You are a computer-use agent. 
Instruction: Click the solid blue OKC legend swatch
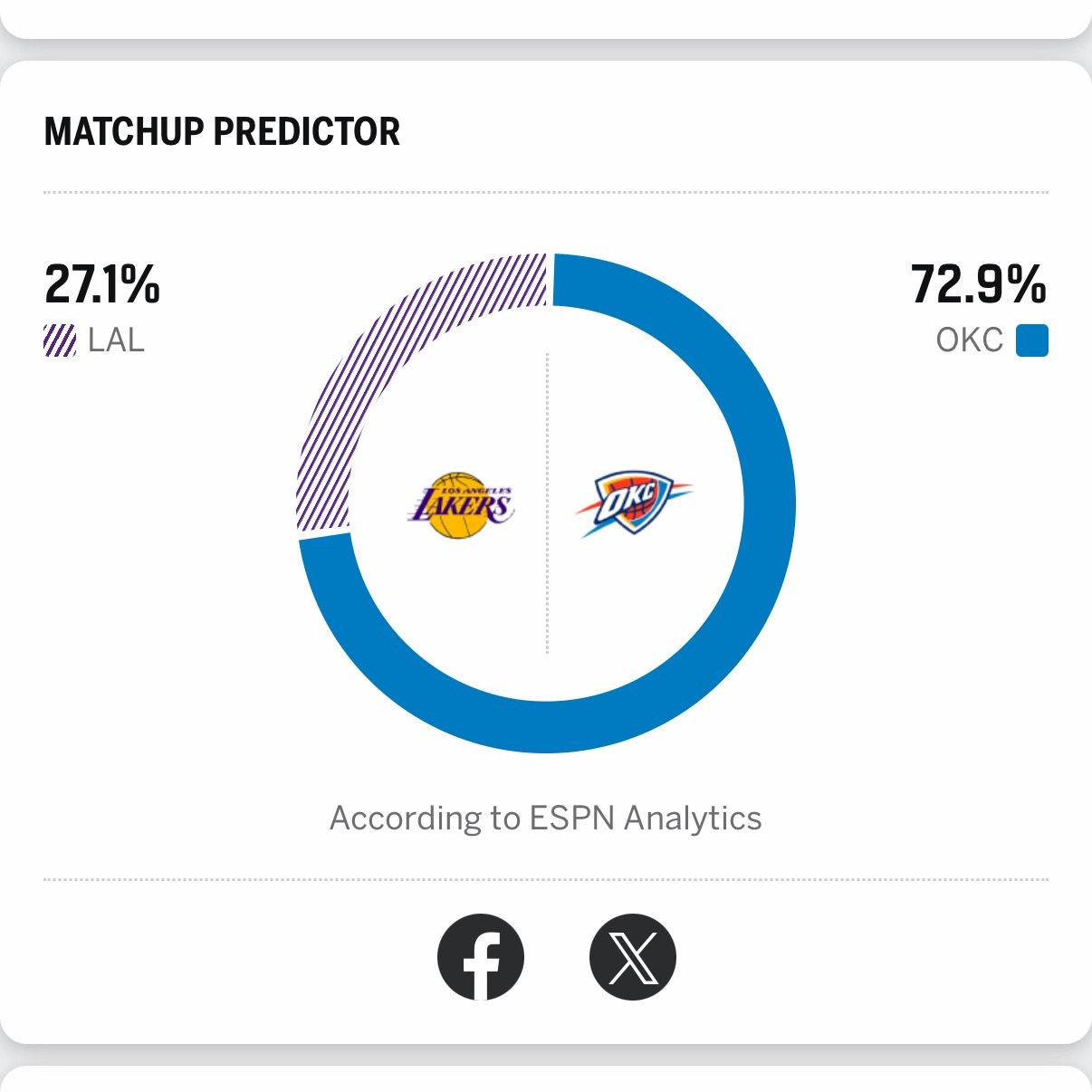point(1032,340)
